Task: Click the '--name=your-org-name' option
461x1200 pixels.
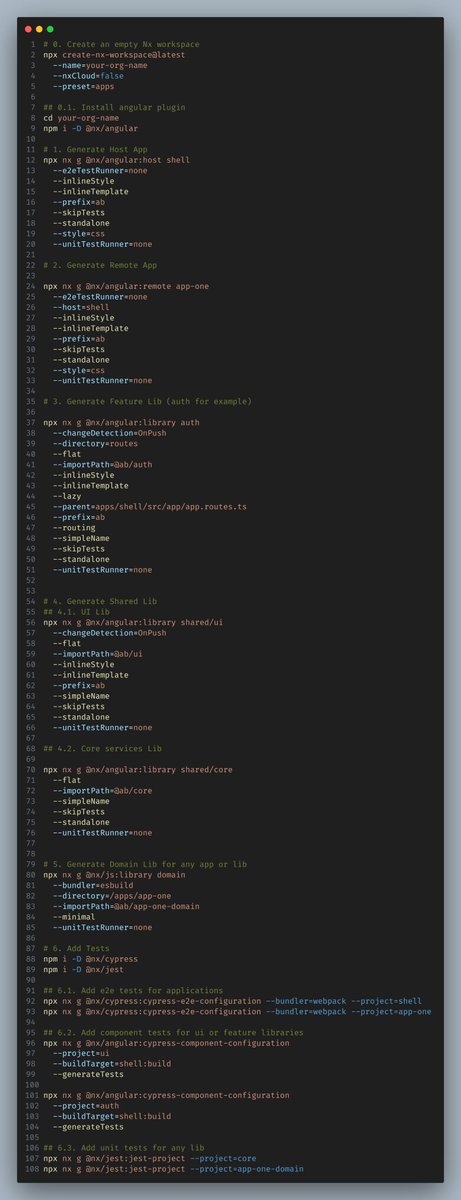Action: 101,64
